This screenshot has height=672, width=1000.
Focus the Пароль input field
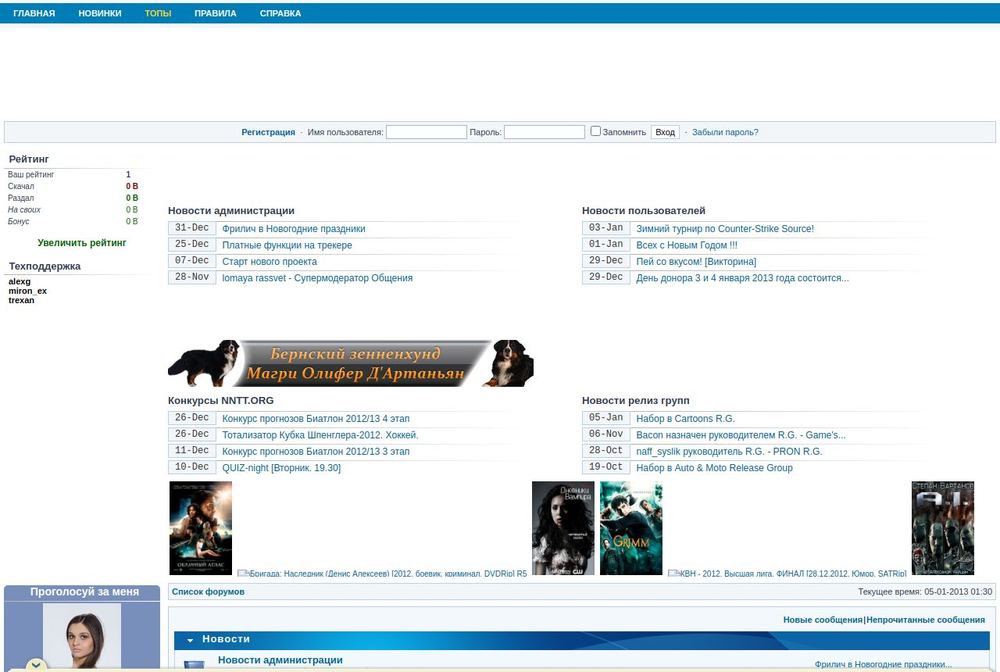[544, 132]
